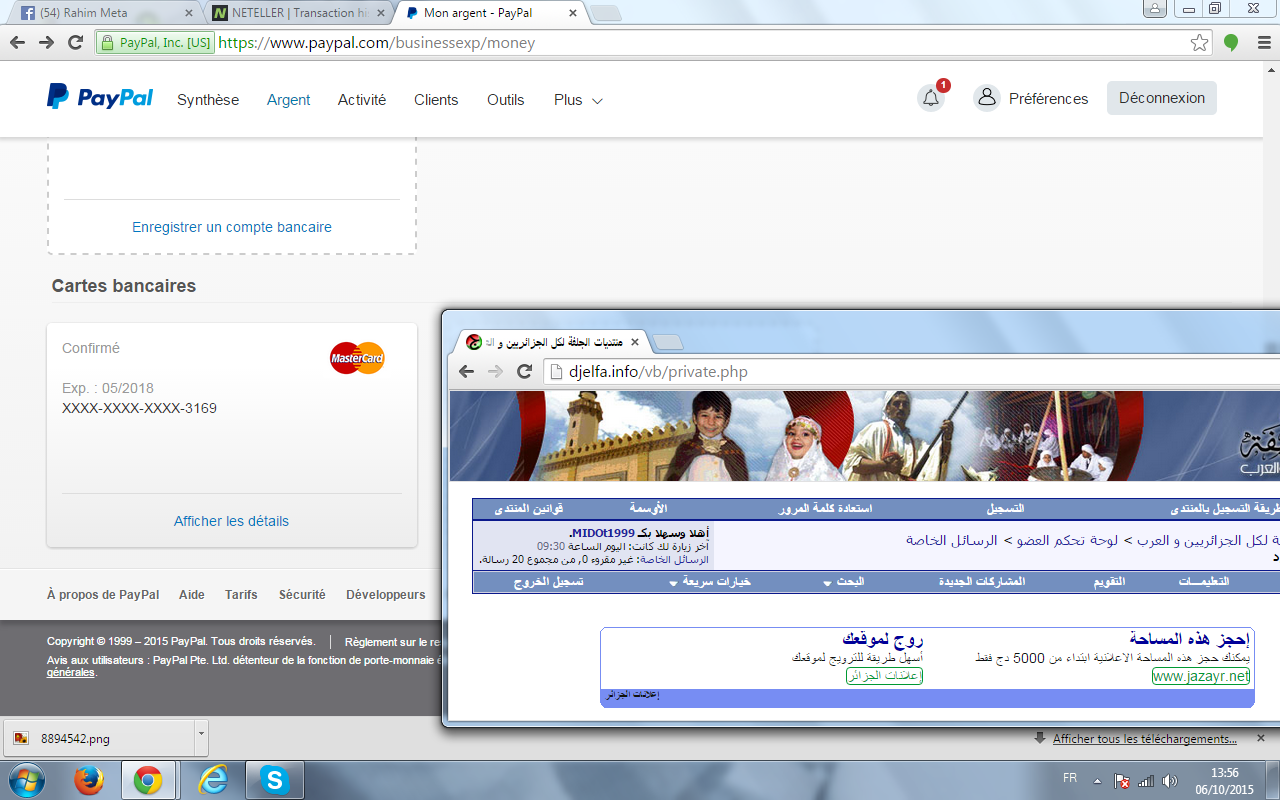
Task: Open a new tab in the PayPal window
Action: 606,13
